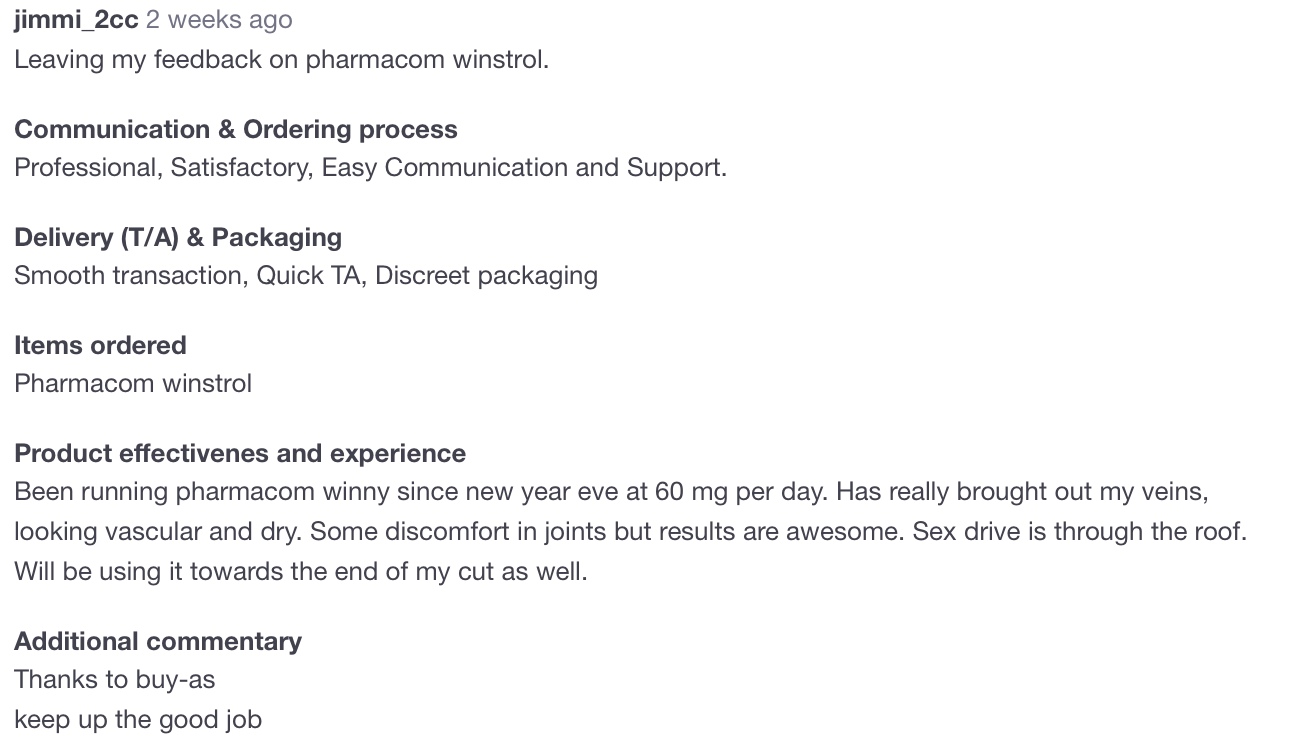Click the '2 weeks ago' timestamp

(x=219, y=20)
